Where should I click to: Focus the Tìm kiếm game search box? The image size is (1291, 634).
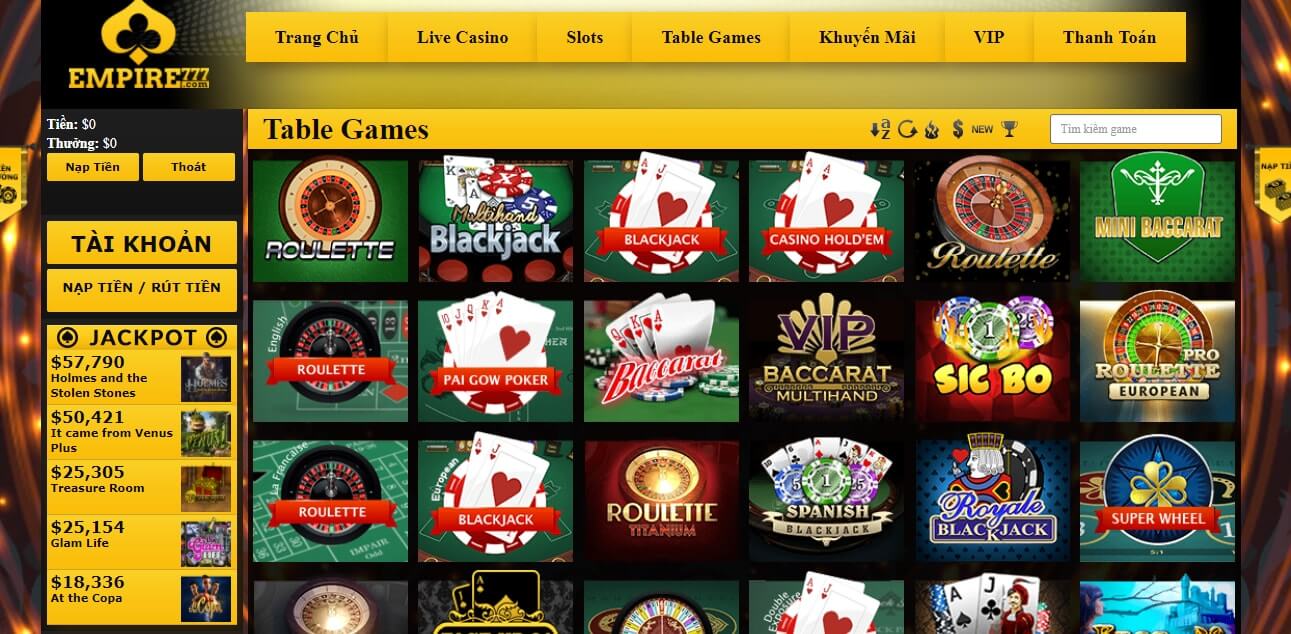click(x=1136, y=129)
